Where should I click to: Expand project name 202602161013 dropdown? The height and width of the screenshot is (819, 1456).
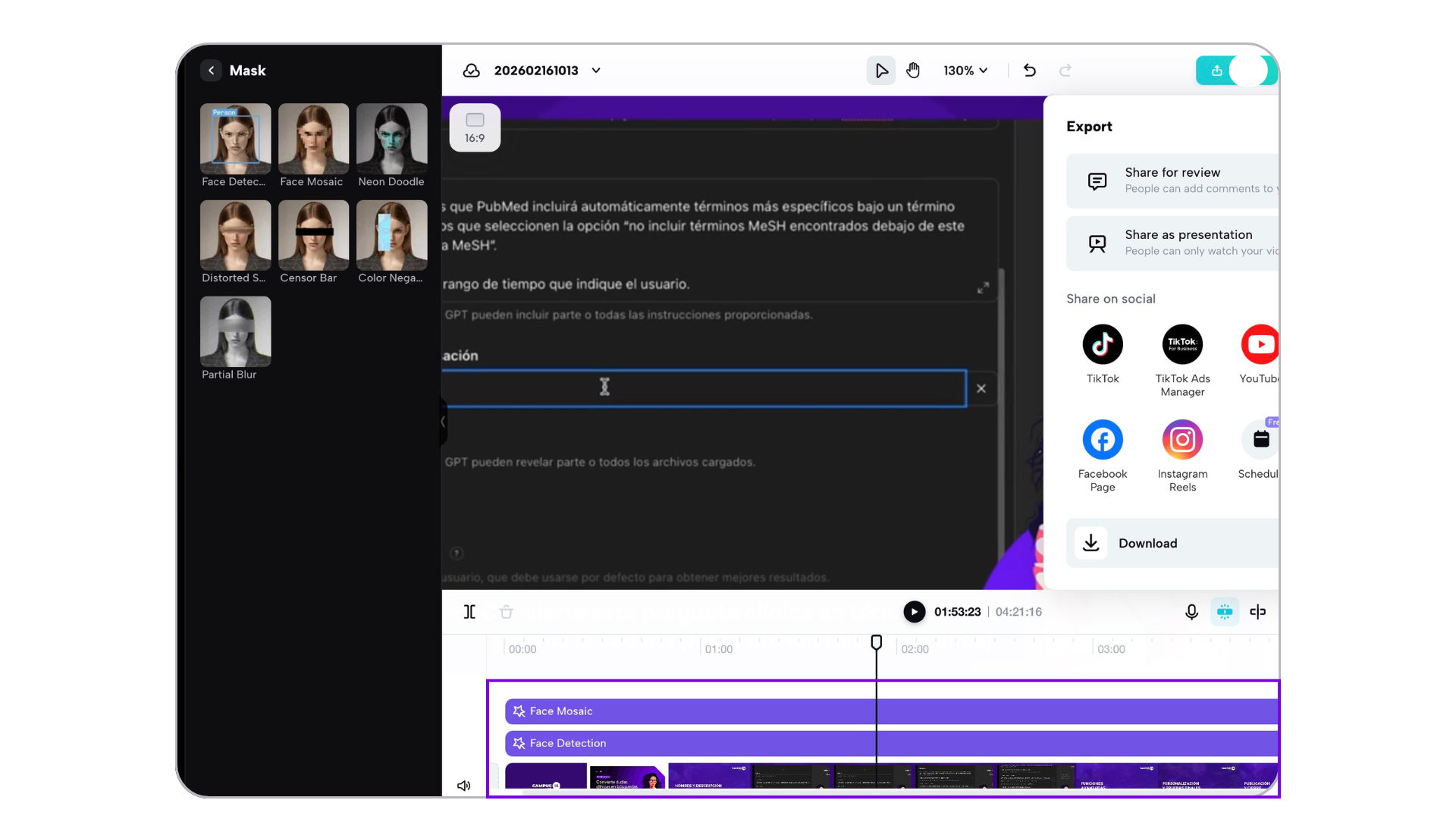point(596,71)
